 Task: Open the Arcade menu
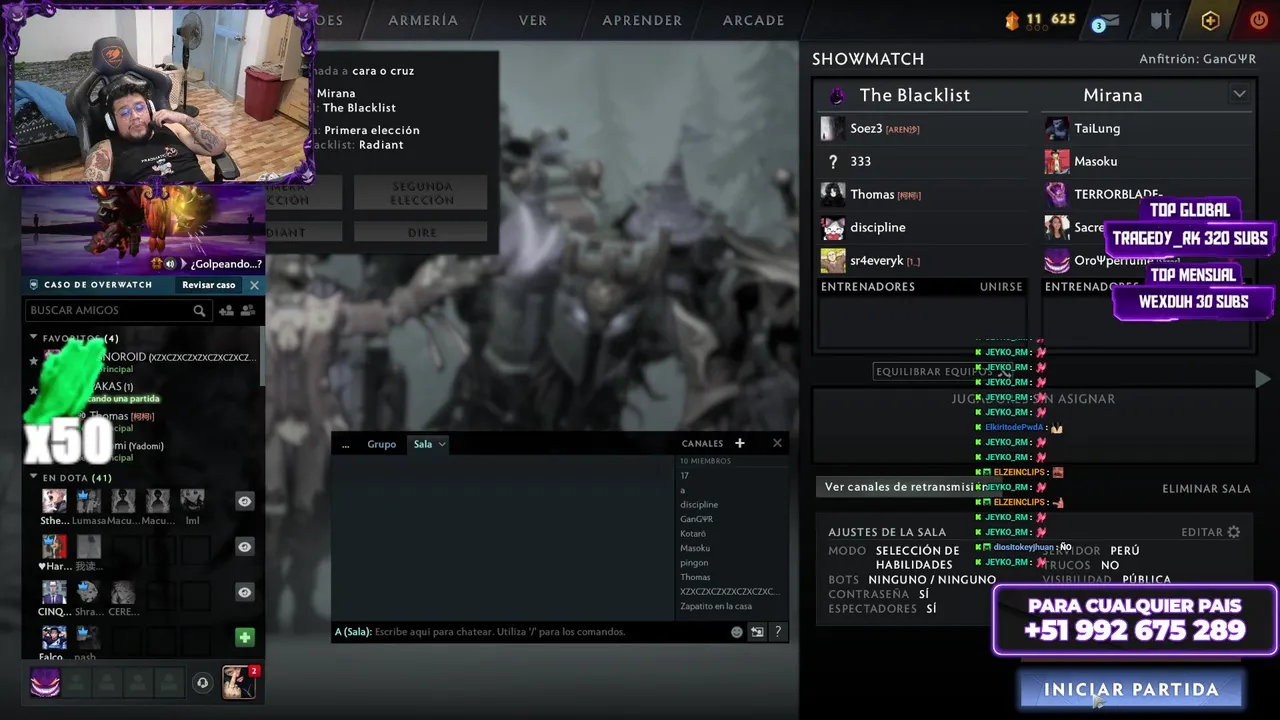point(754,20)
